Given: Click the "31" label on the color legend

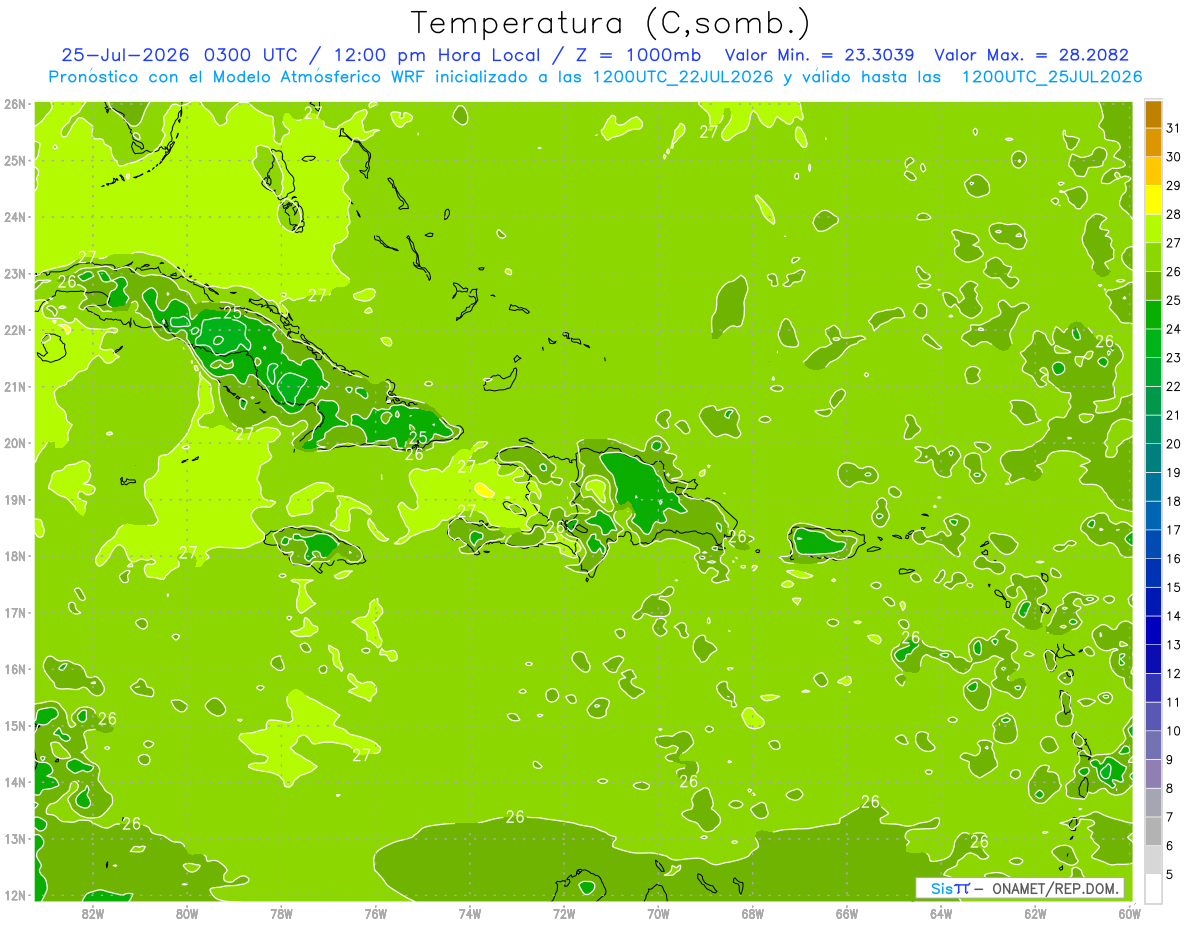Looking at the screenshot, I should [1173, 128].
